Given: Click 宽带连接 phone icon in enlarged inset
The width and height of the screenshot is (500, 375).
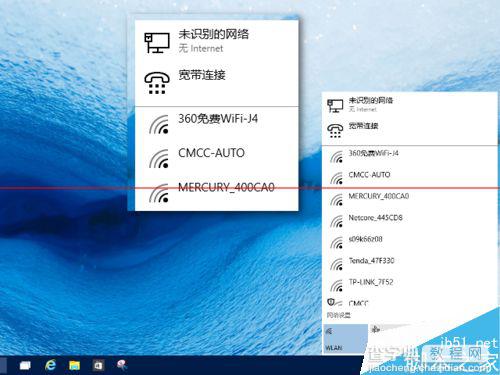Looking at the screenshot, I should 157,83.
